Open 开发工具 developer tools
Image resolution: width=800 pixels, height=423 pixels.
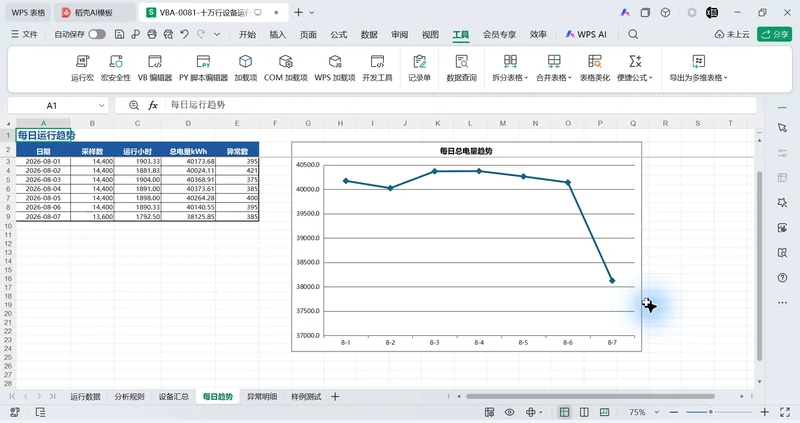point(377,68)
